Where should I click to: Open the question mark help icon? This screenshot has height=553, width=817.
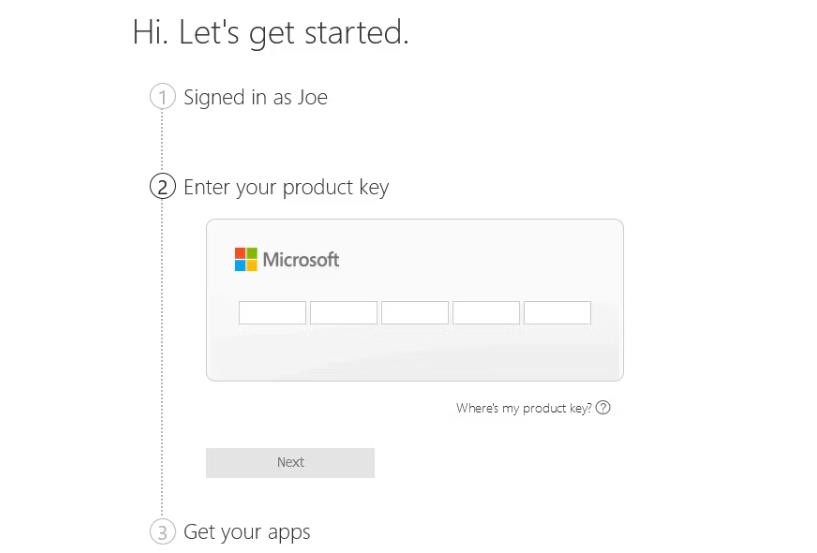coord(603,408)
